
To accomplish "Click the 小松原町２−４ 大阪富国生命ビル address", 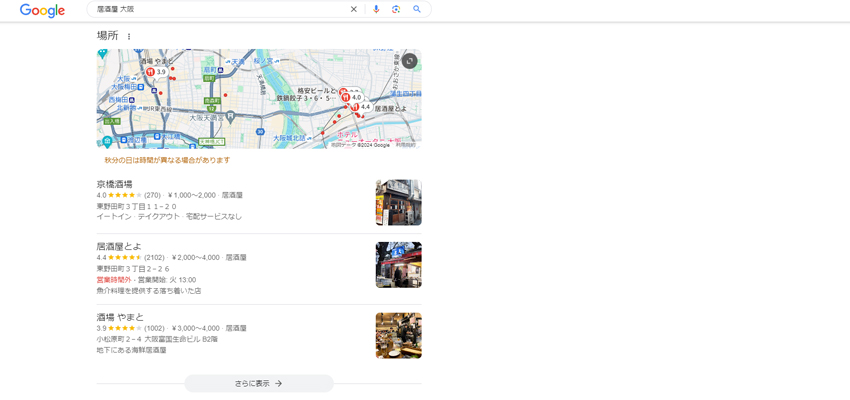I will [x=157, y=339].
